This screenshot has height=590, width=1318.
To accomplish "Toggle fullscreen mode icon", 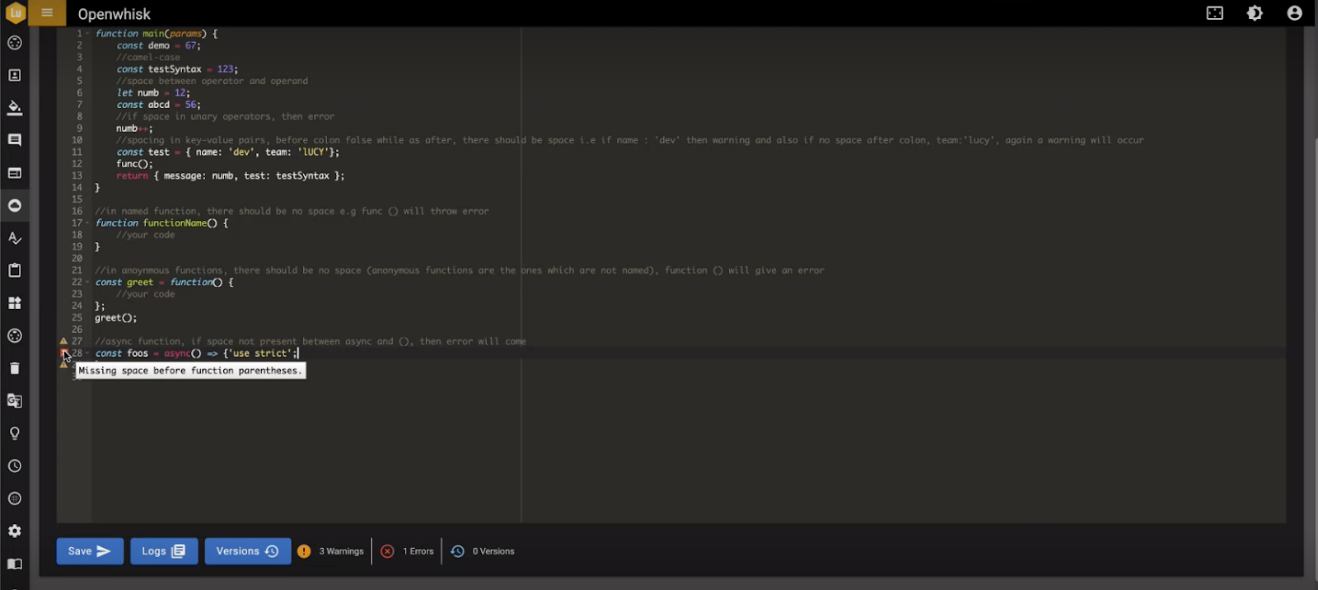I will [1214, 13].
